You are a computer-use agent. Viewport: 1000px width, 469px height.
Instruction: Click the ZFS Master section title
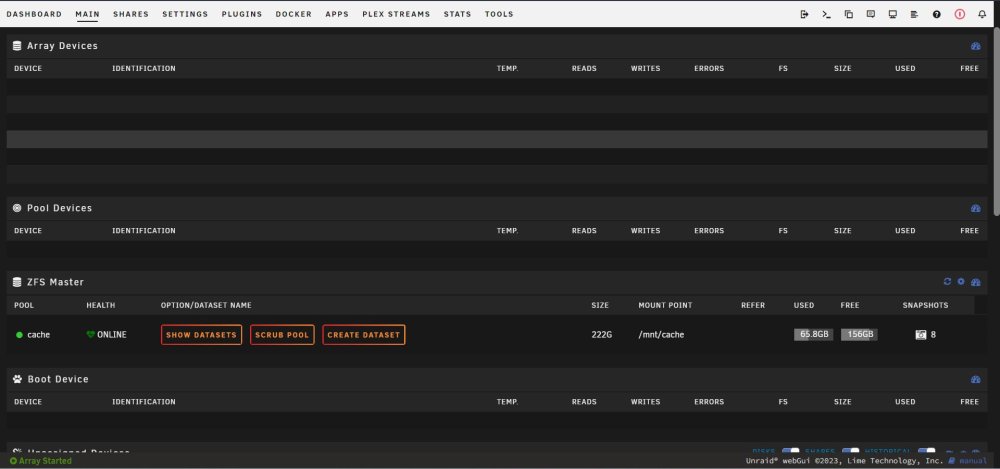55,282
